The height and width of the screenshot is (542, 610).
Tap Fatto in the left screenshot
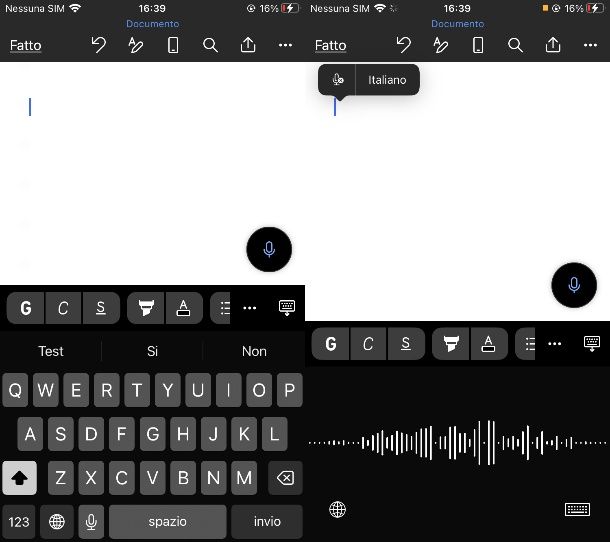tap(26, 46)
